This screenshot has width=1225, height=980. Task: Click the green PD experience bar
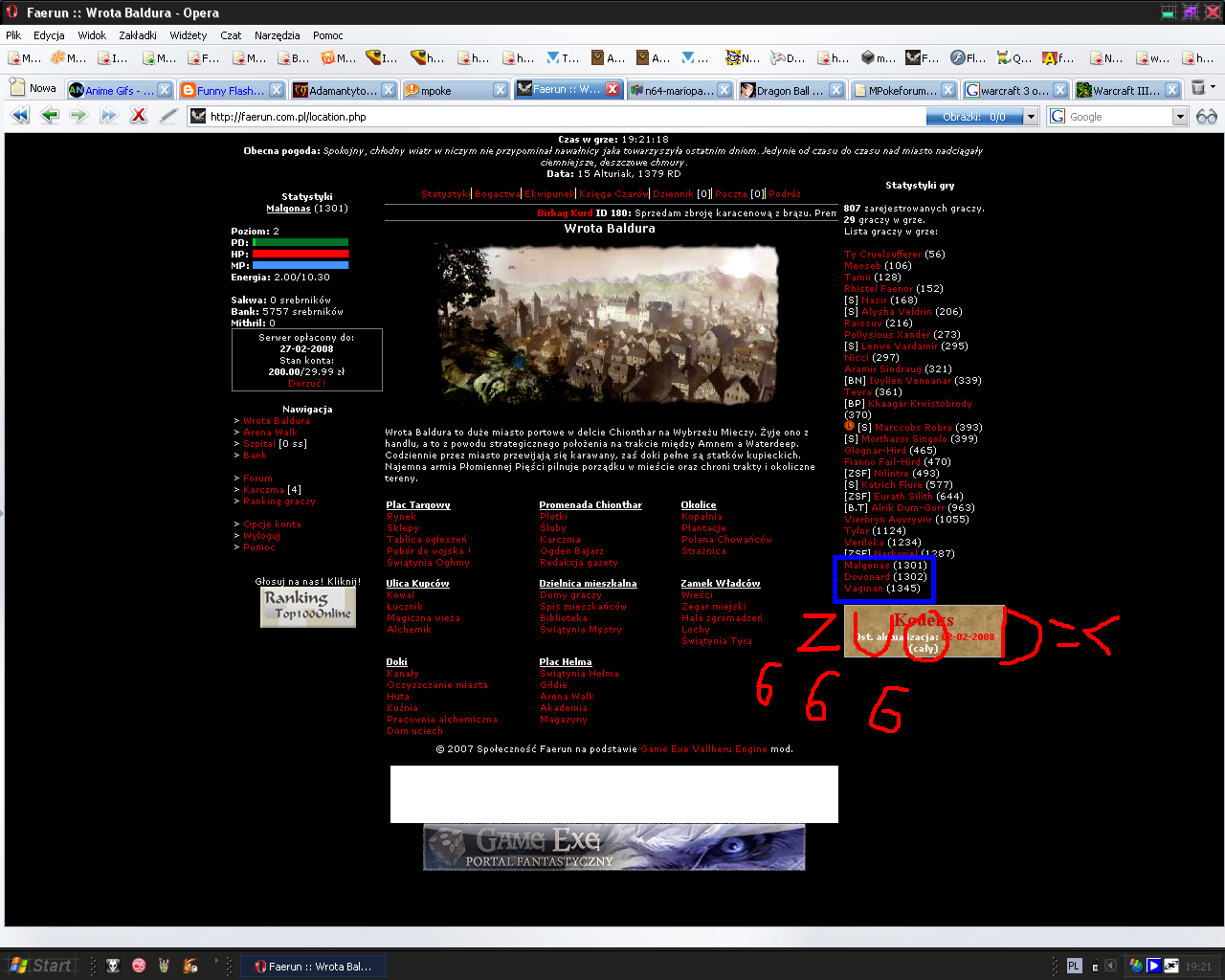[x=301, y=243]
